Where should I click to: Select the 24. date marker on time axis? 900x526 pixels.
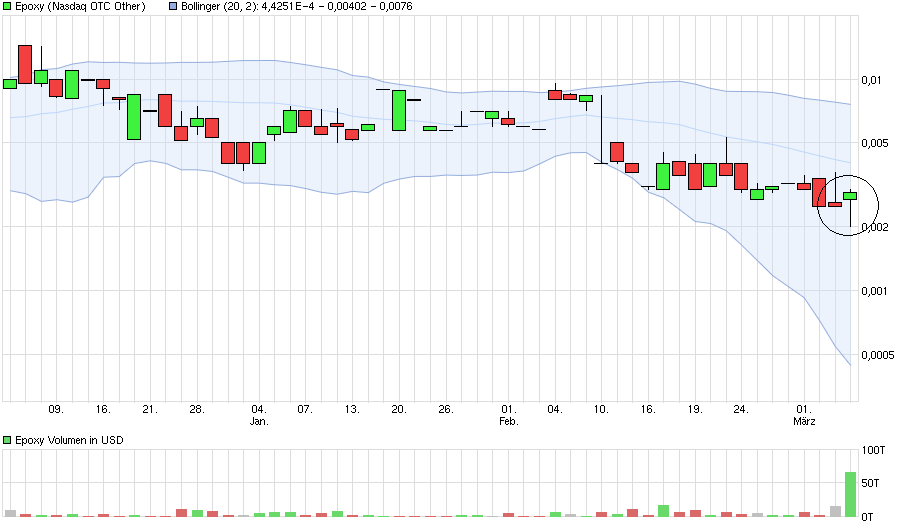741,409
